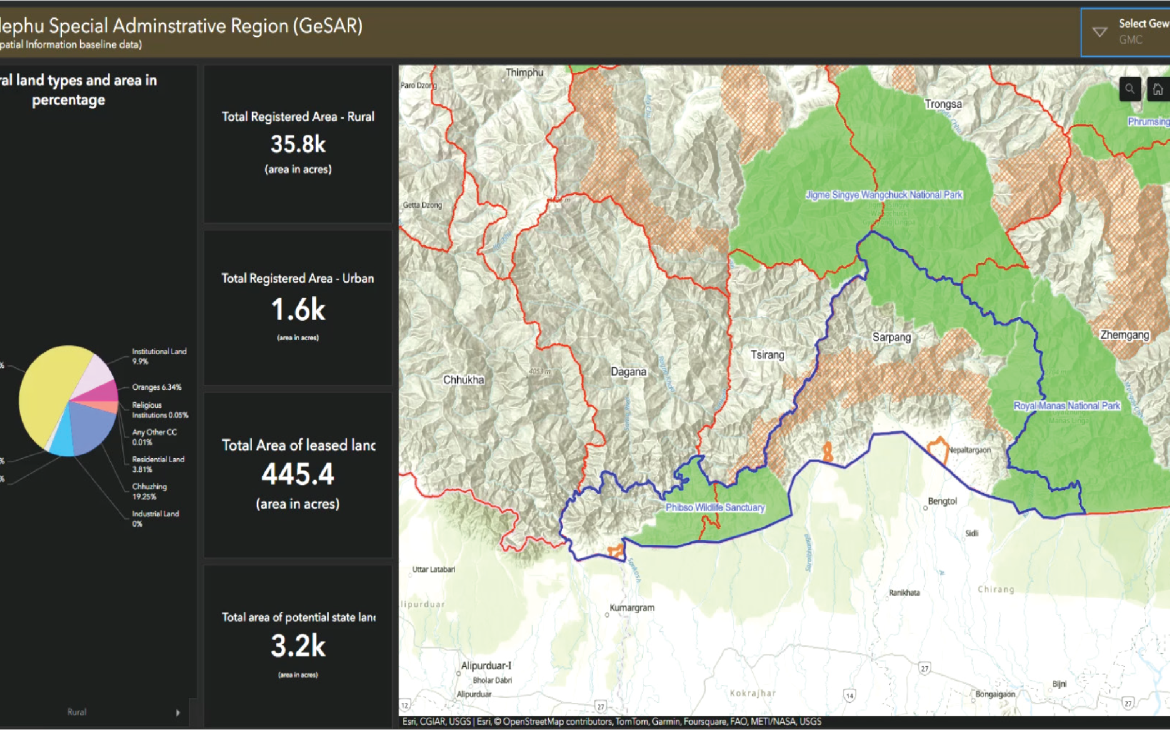
Task: Click the Paro Dzong label
Action: pyautogui.click(x=418, y=85)
